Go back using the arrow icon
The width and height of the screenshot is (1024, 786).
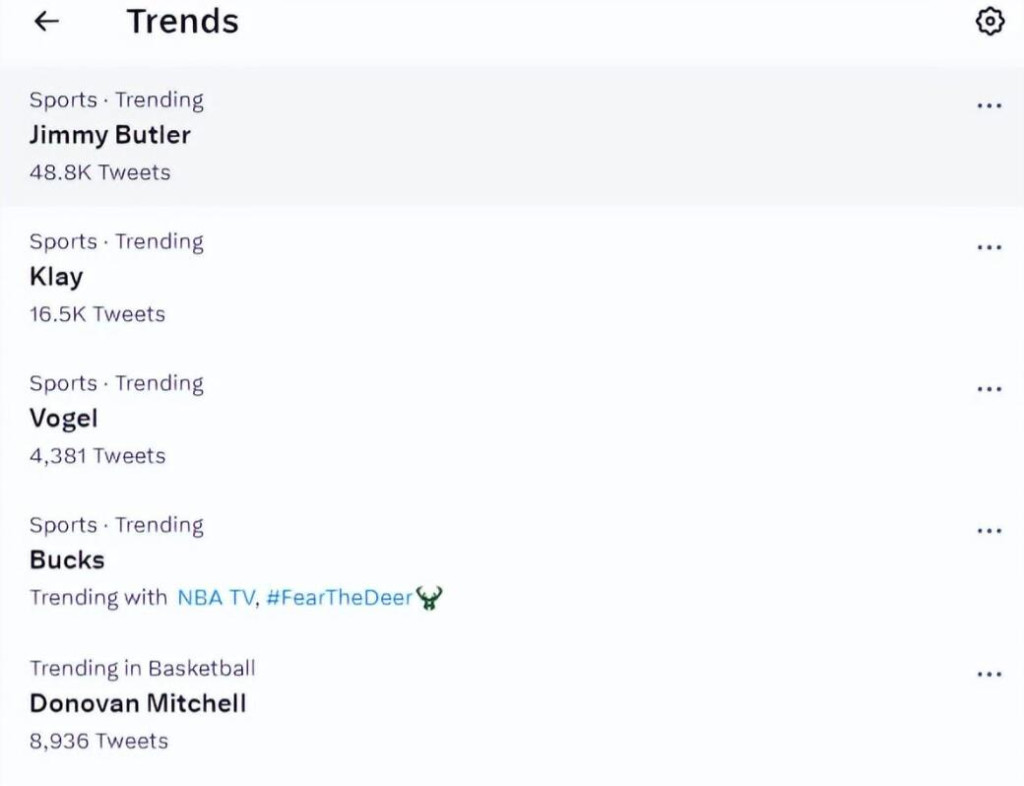coord(47,22)
